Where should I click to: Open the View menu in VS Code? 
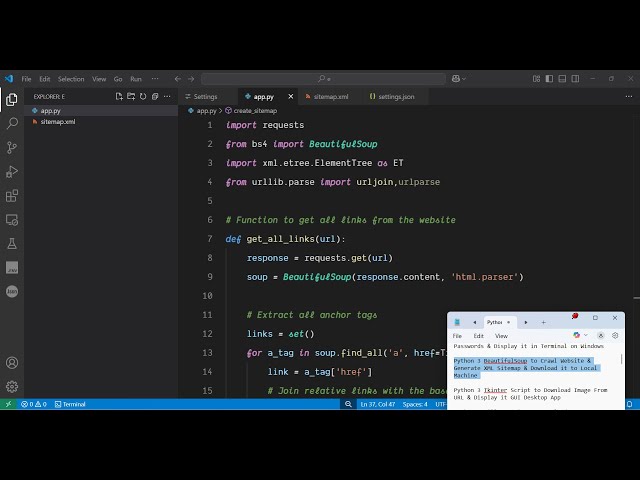(x=99, y=79)
